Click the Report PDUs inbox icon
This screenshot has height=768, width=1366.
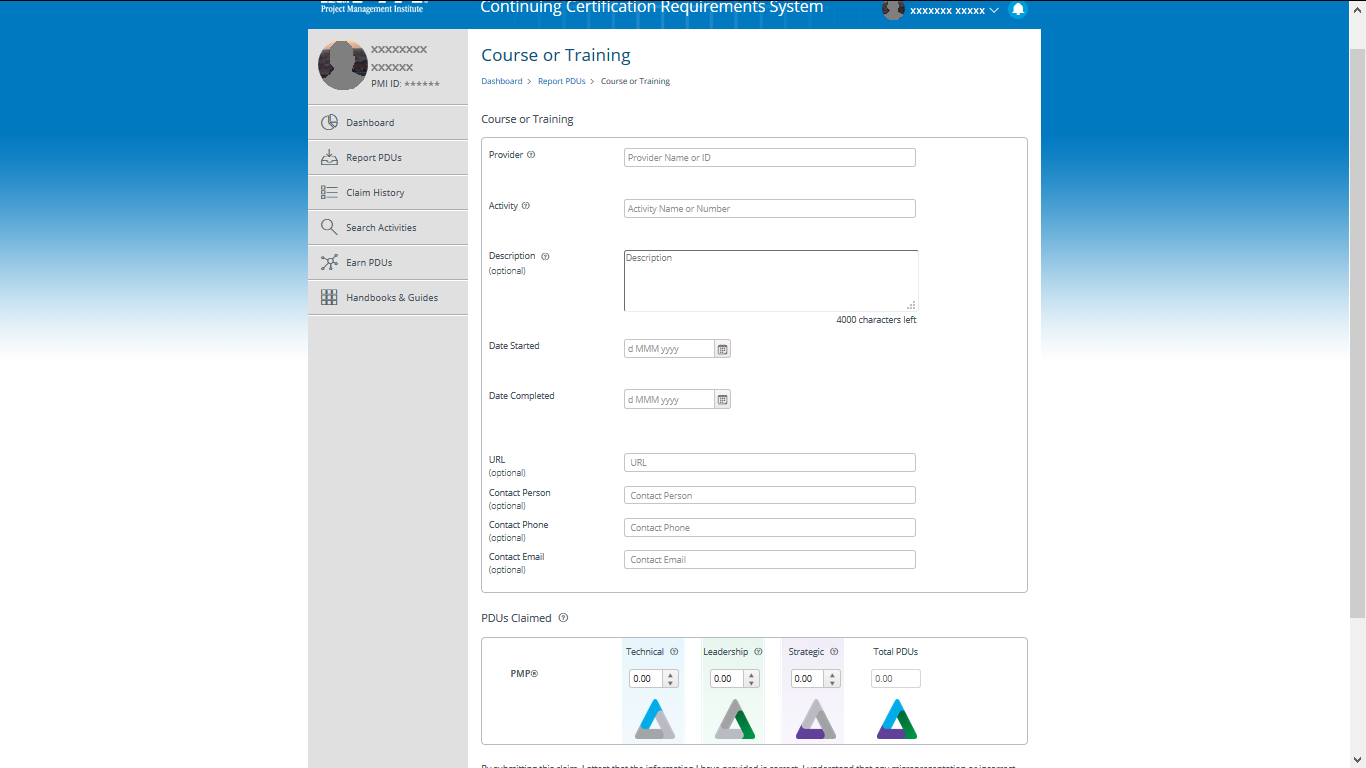point(329,157)
